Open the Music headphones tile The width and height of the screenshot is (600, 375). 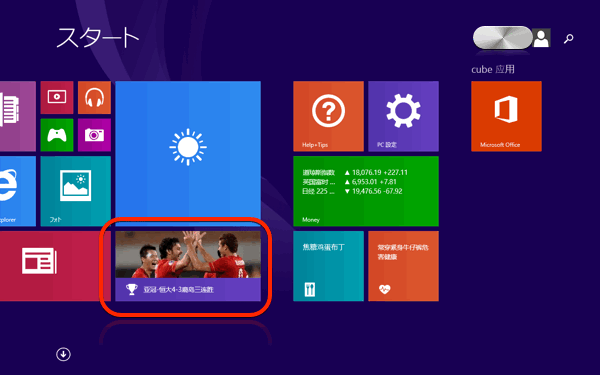click(x=94, y=97)
